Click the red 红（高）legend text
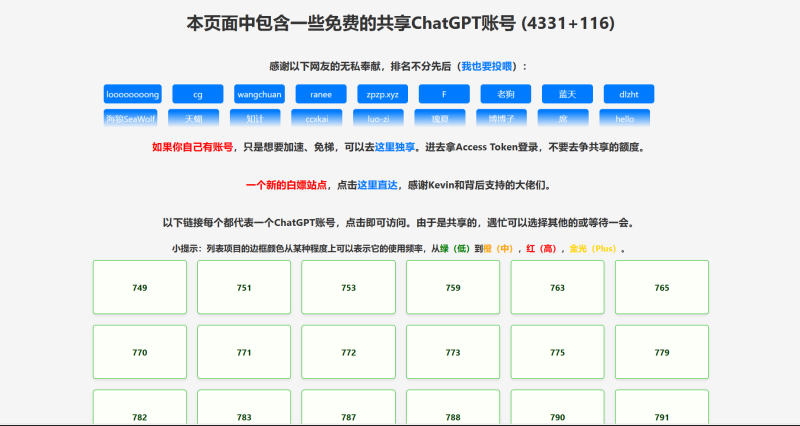The height and width of the screenshot is (426, 800). click(542, 249)
